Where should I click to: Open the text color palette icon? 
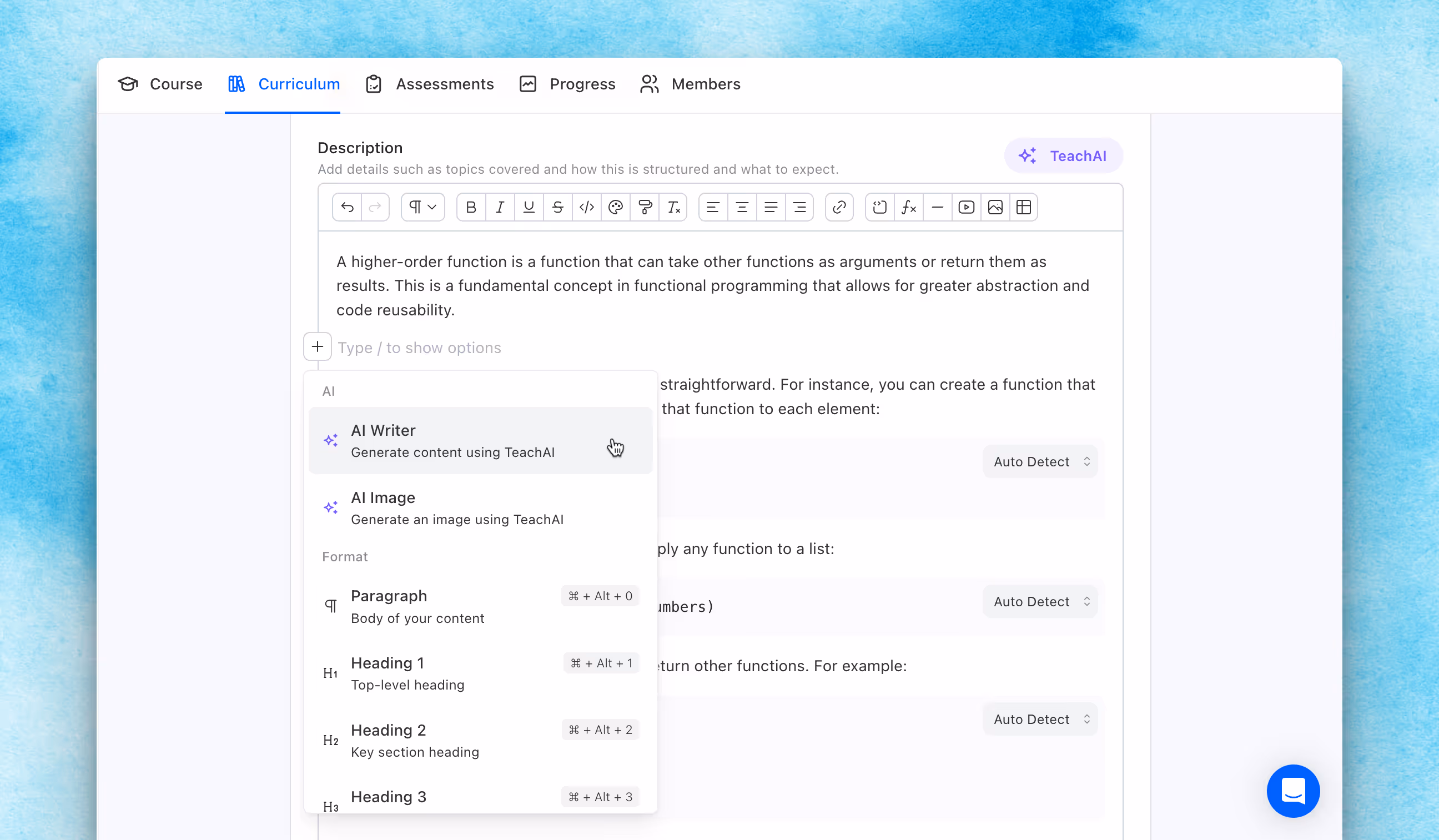click(616, 207)
